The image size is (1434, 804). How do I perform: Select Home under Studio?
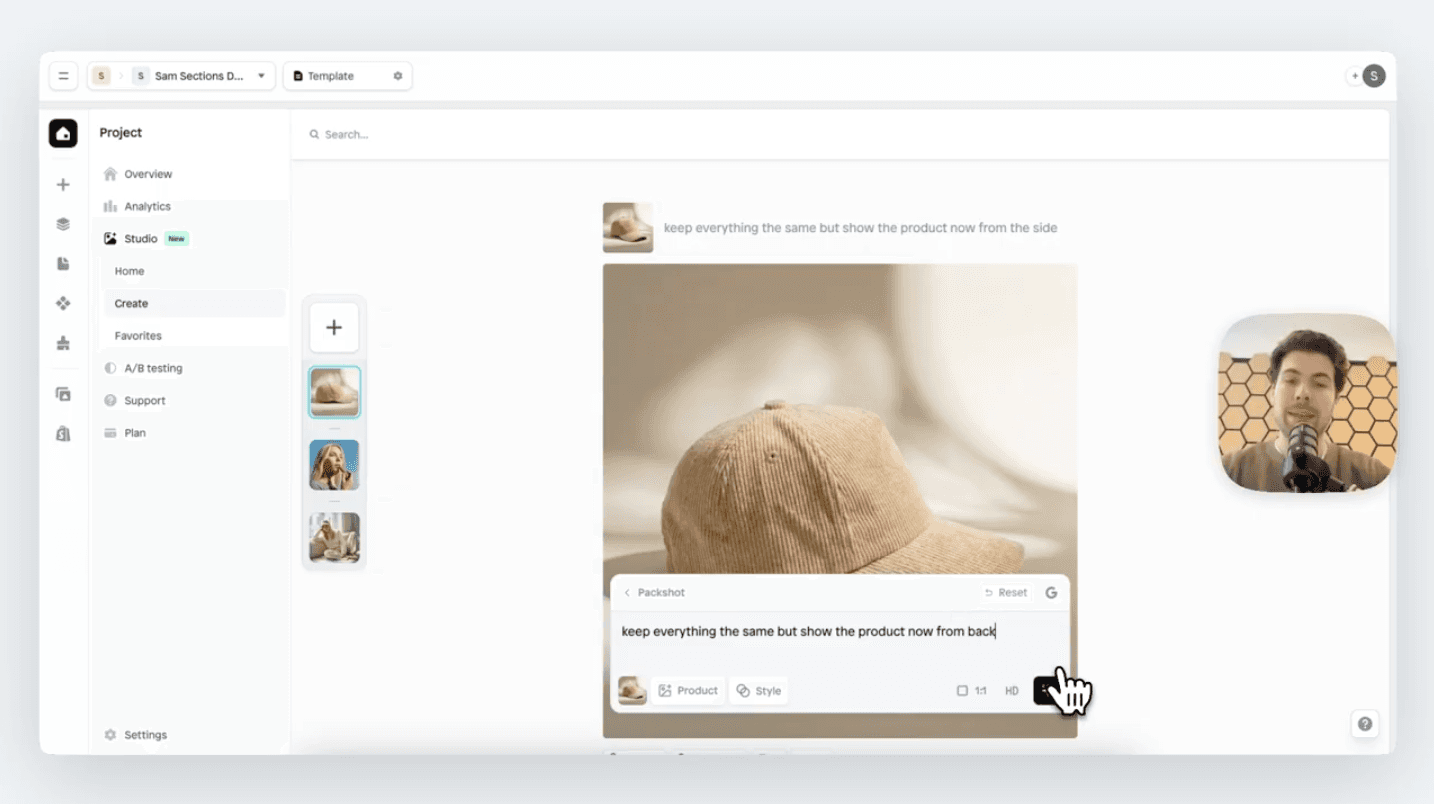[129, 271]
